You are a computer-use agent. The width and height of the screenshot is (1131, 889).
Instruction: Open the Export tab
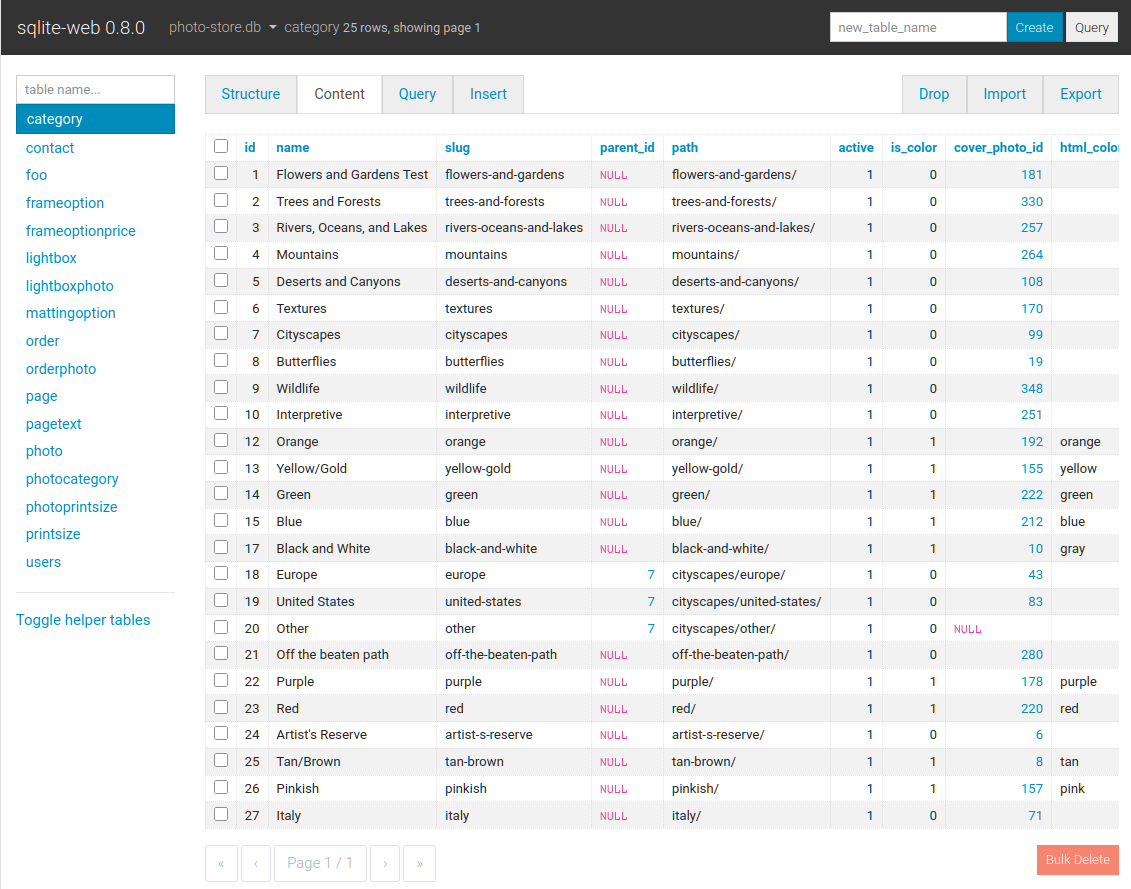coord(1081,94)
